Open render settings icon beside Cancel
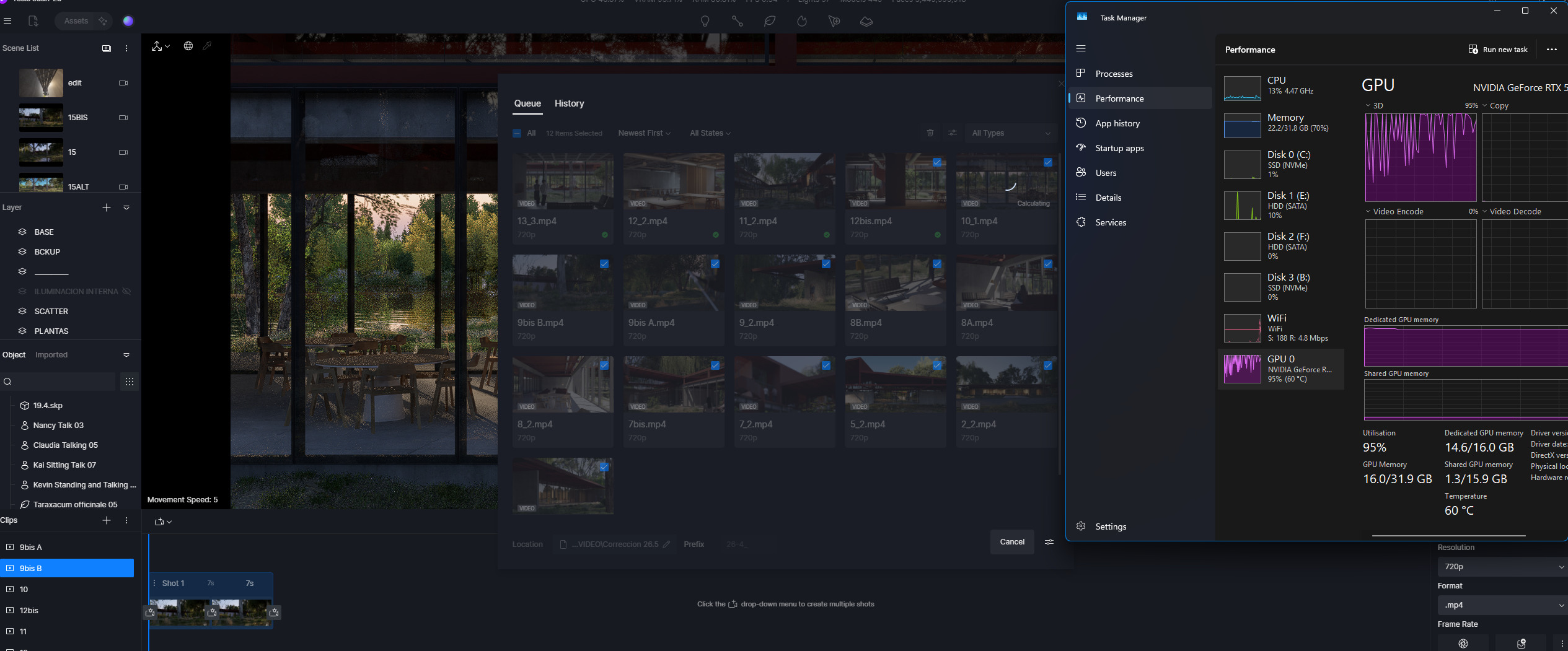The height and width of the screenshot is (651, 1568). 1049,542
